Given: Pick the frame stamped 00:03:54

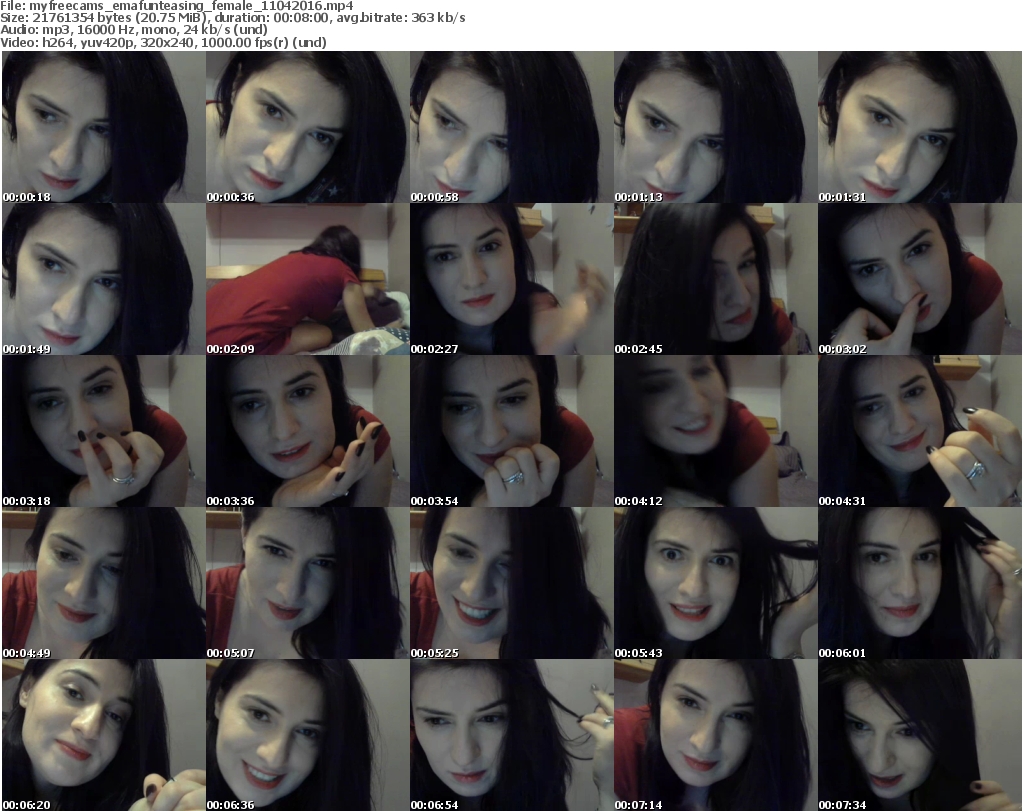Looking at the screenshot, I should tap(511, 431).
